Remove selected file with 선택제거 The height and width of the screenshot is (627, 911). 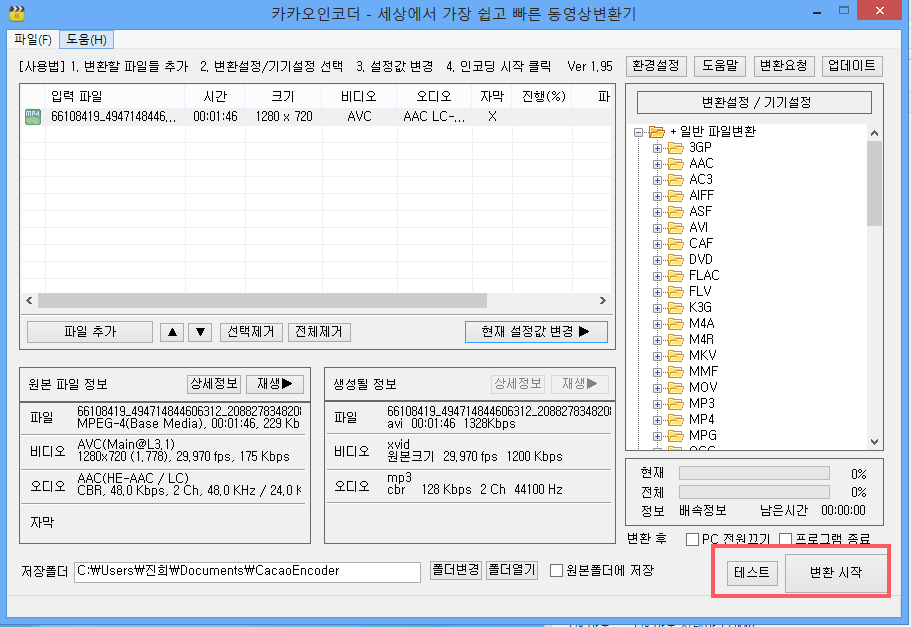pos(251,332)
